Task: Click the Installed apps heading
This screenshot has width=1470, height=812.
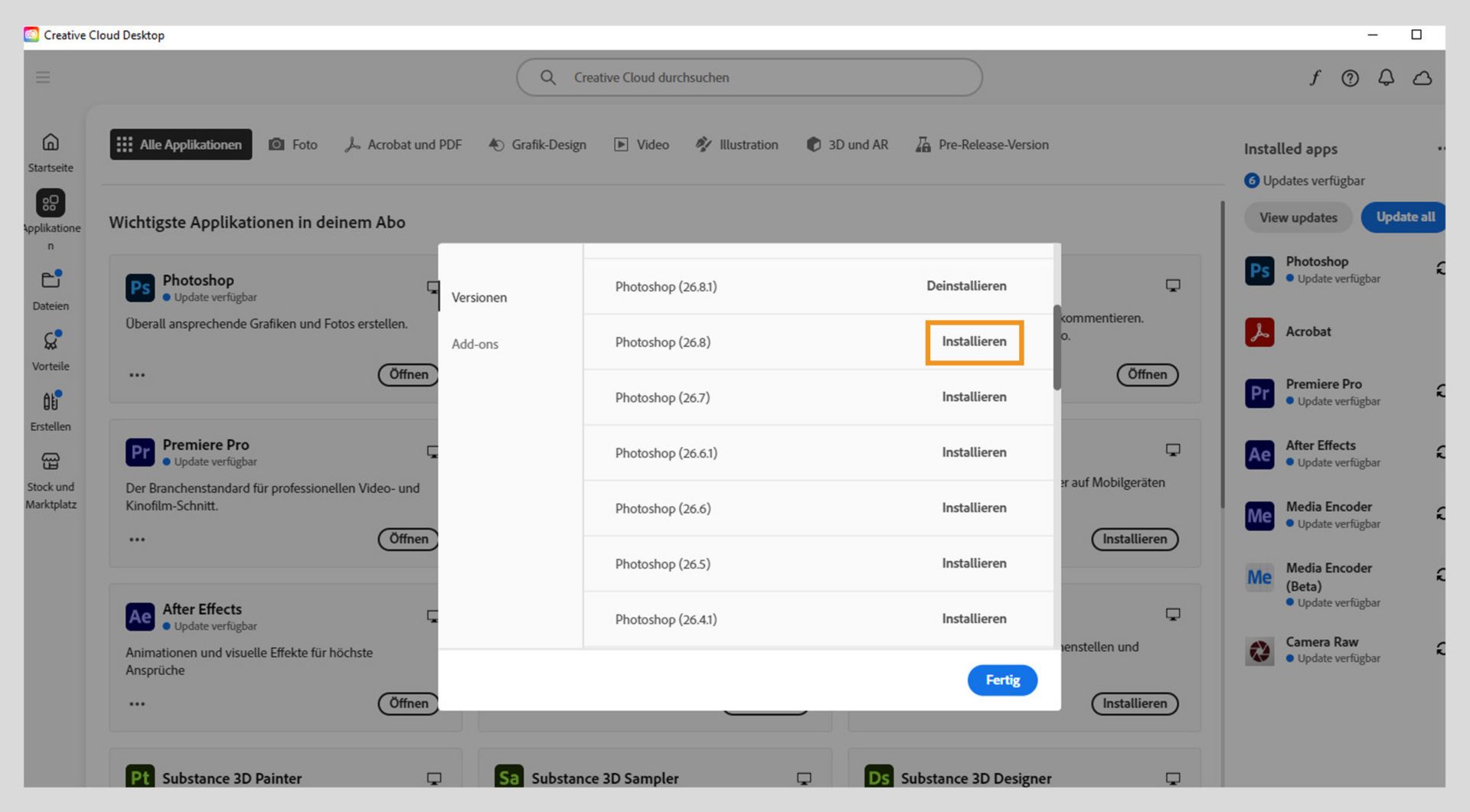Action: pos(1290,149)
